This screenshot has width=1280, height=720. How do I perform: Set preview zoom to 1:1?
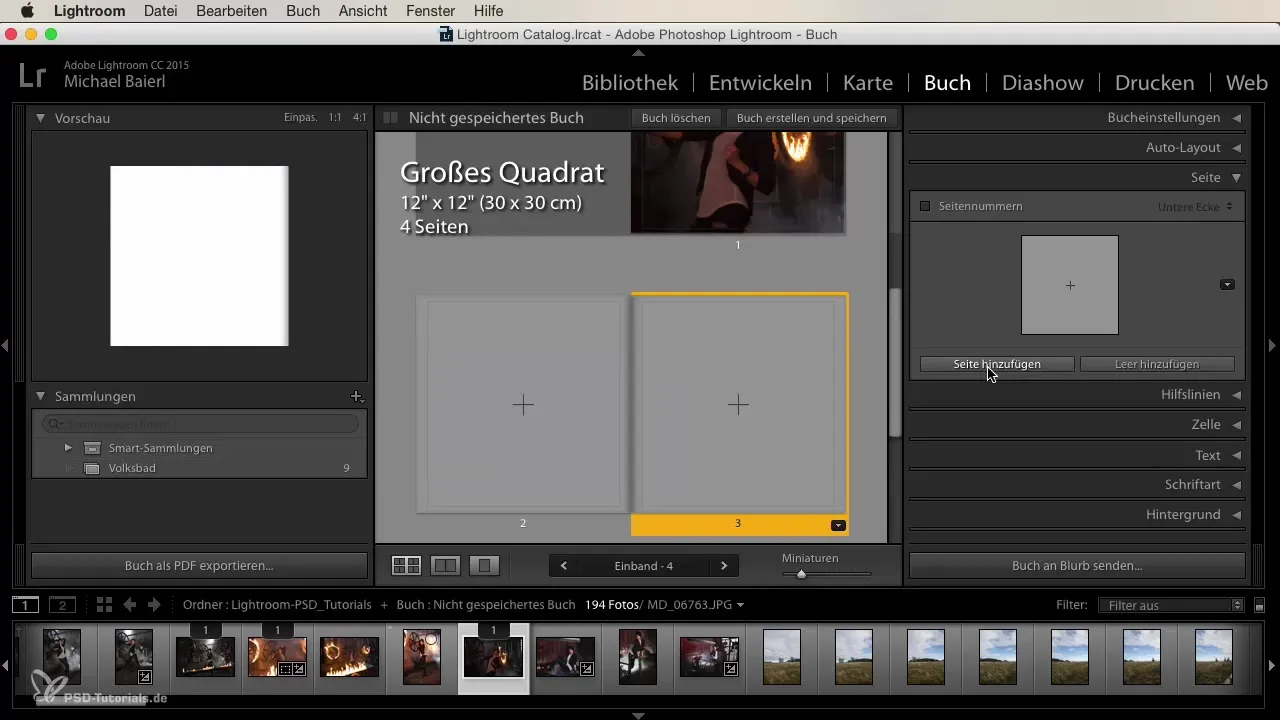coord(335,118)
